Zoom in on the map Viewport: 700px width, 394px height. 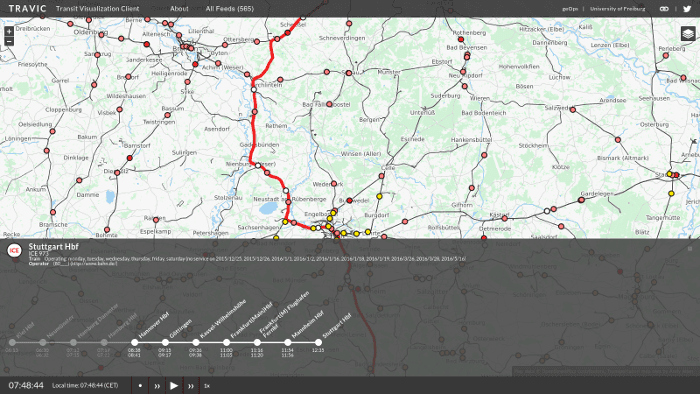tap(9, 31)
